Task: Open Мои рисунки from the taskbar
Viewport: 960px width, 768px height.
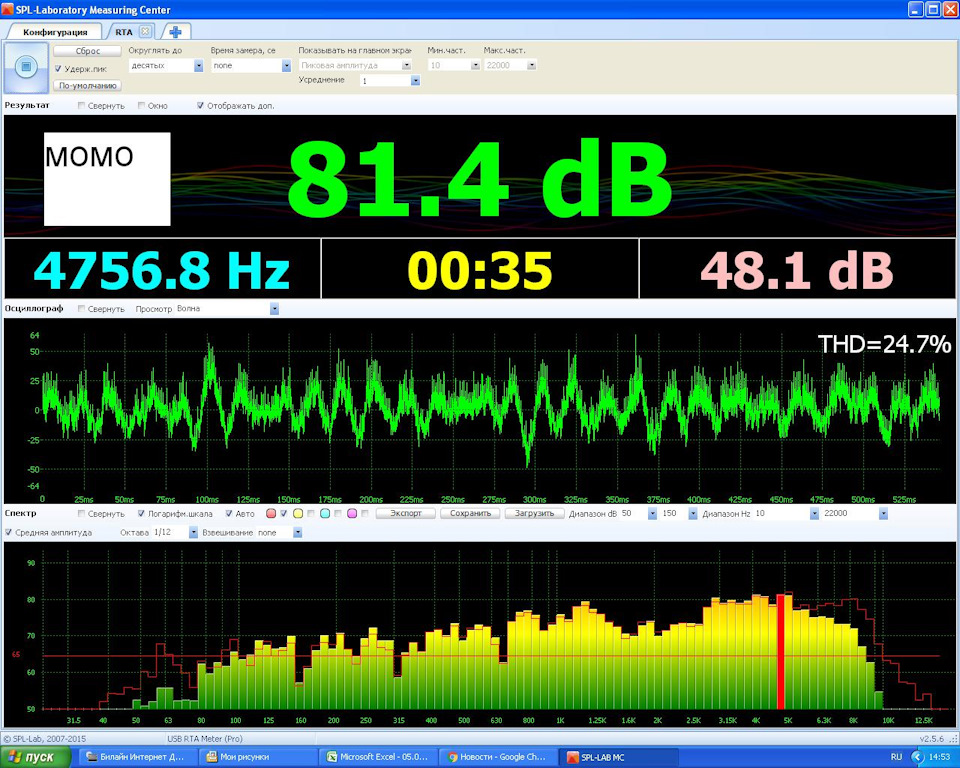Action: tap(260, 758)
